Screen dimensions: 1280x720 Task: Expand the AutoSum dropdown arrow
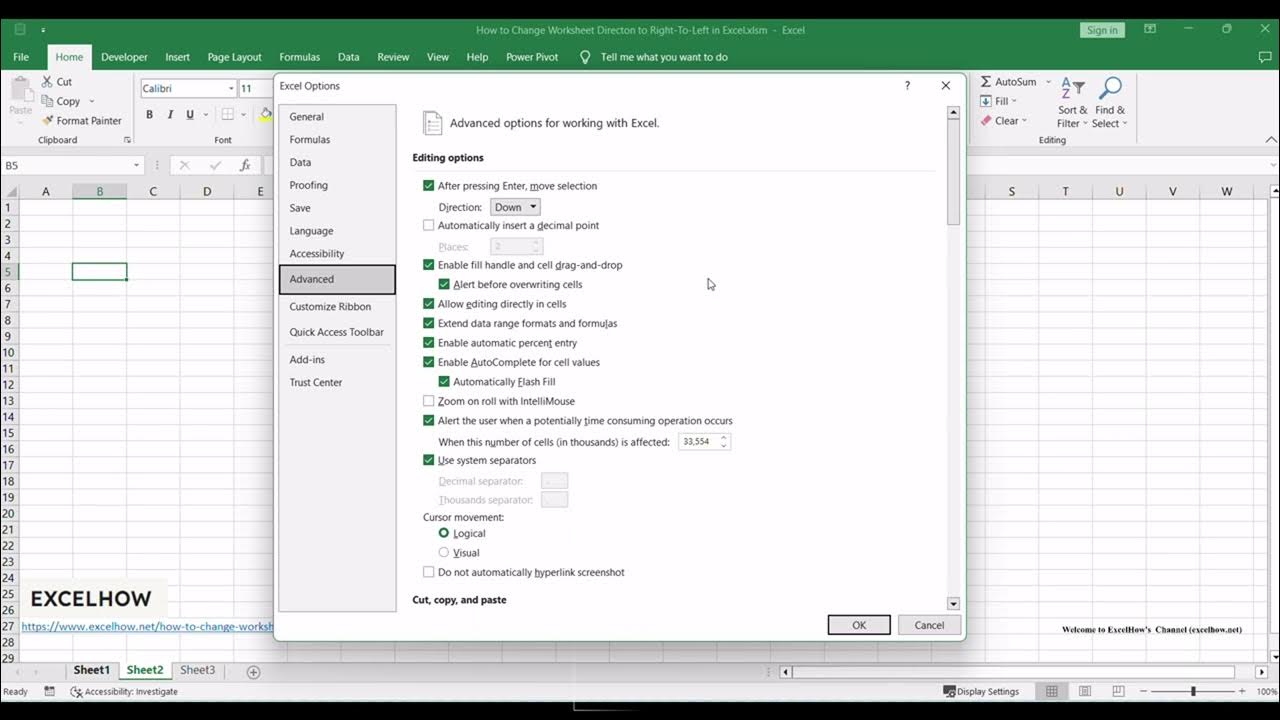[x=1048, y=82]
